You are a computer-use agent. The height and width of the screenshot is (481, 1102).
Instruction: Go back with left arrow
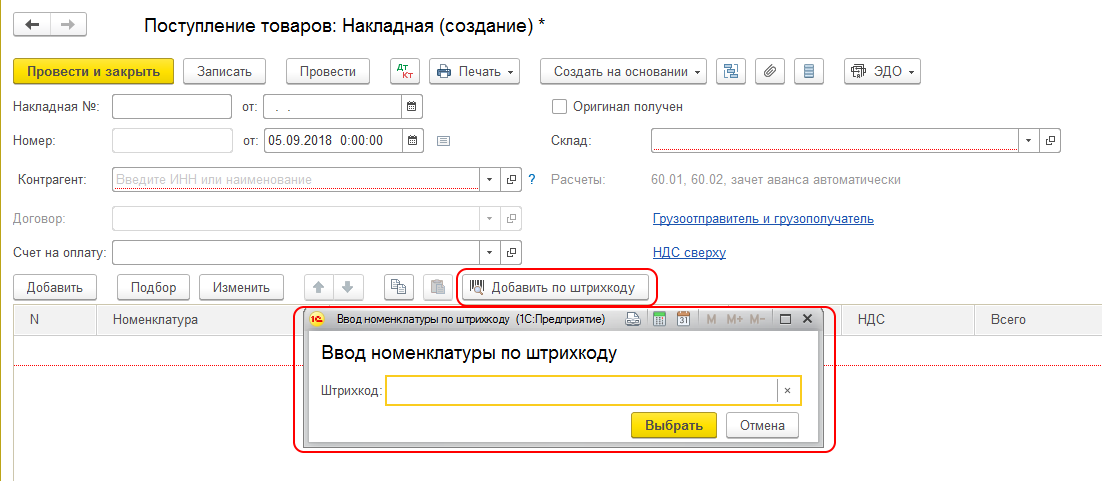coord(32,24)
